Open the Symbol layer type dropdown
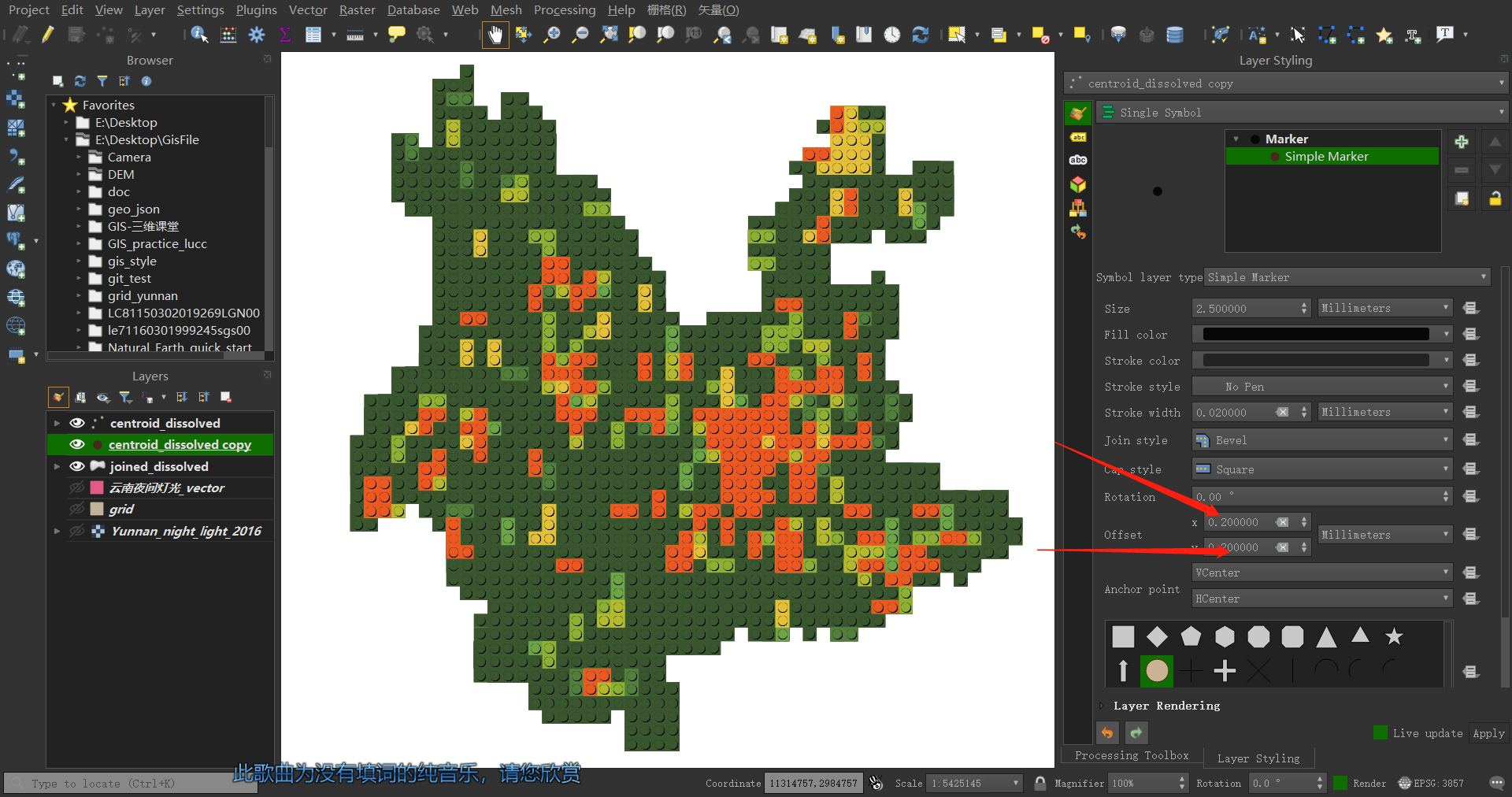The width and height of the screenshot is (1512, 797). click(1347, 277)
